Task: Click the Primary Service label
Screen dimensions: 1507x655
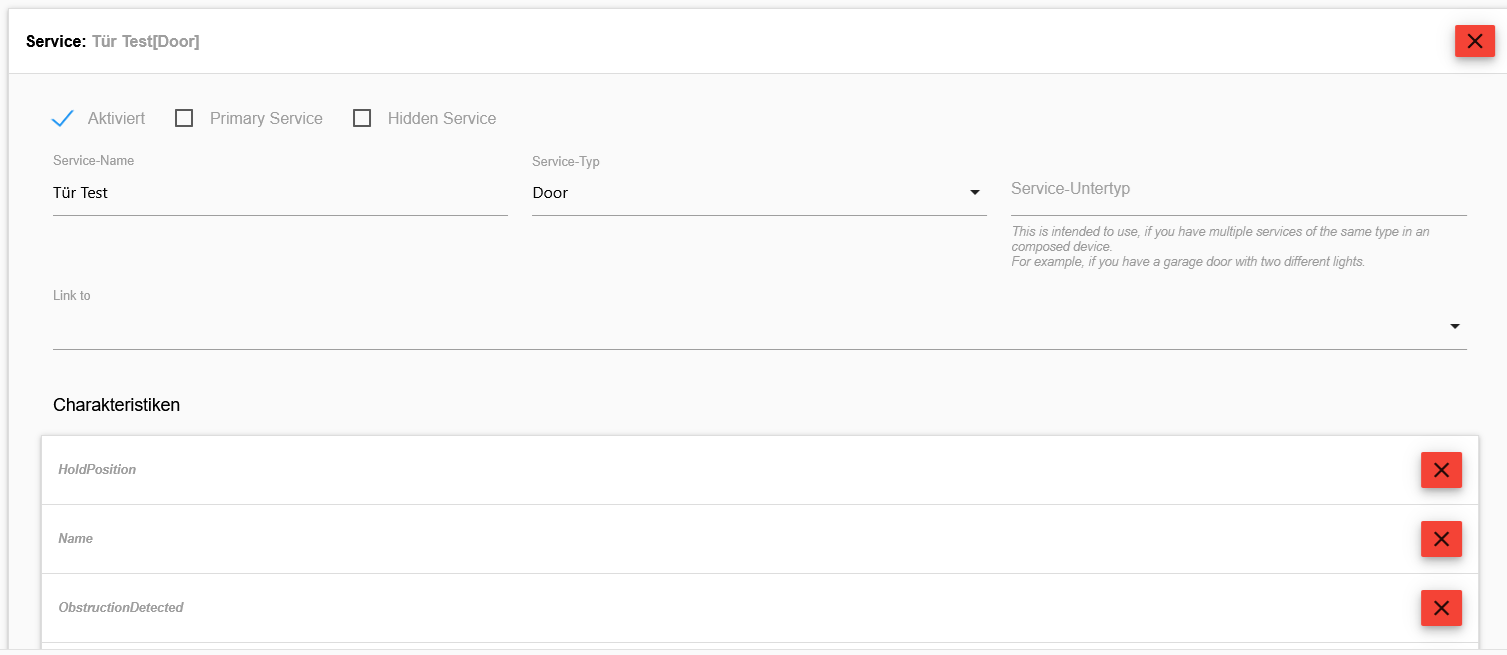Action: [x=266, y=118]
